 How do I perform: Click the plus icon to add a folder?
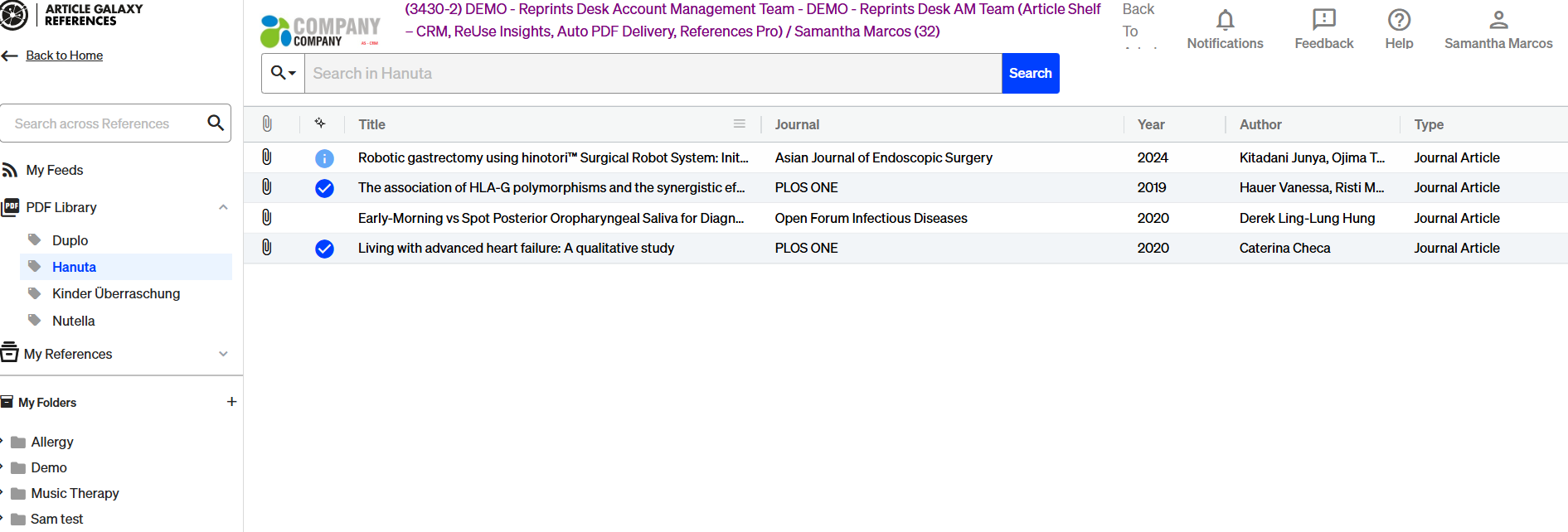tap(231, 402)
